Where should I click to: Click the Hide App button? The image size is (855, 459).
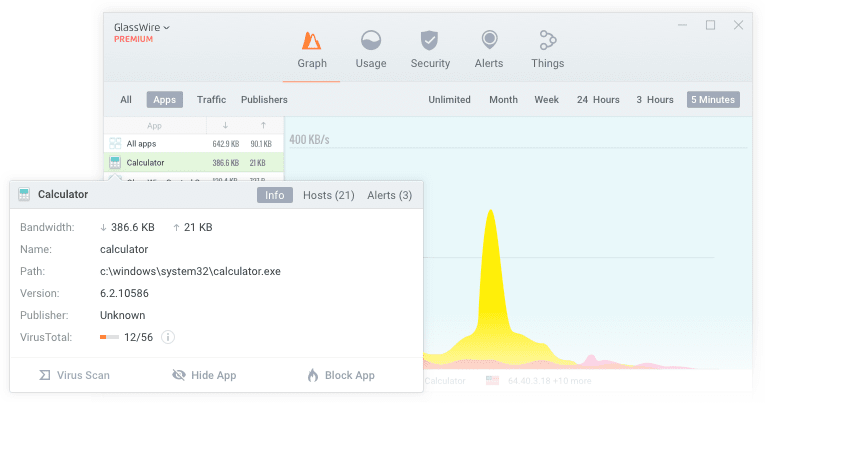(x=204, y=376)
